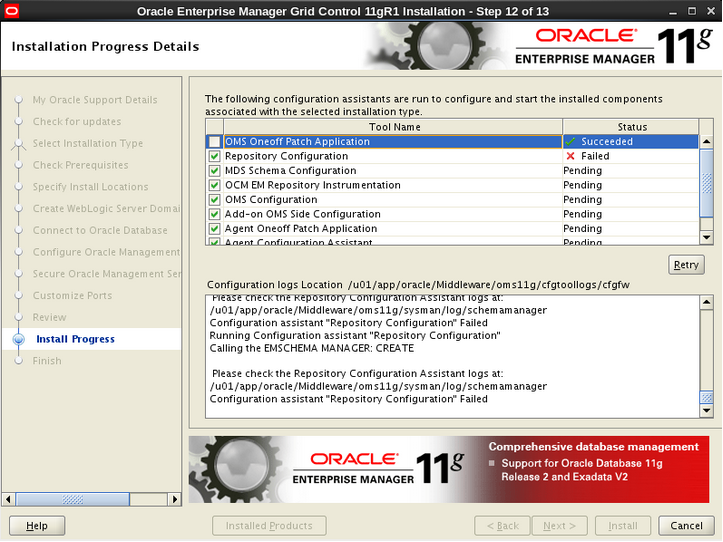
Task: Uncheck OCM EM Repository Instrumentation checkbox
Action: coord(214,185)
